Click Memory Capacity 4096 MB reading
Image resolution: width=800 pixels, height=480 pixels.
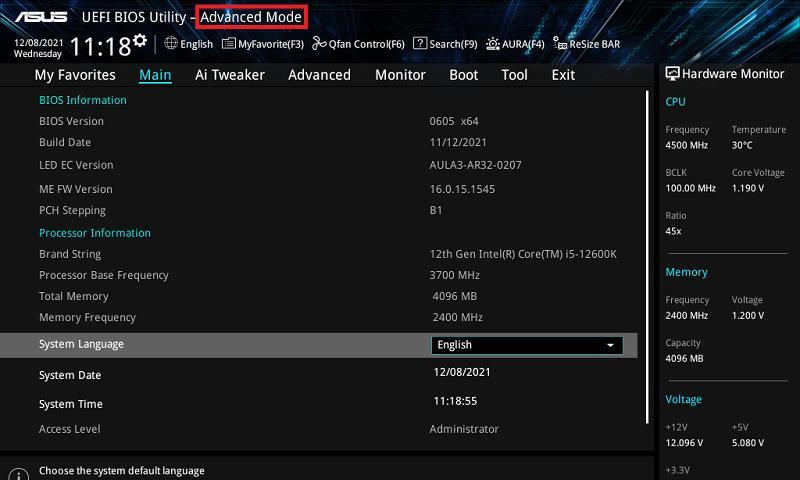pos(684,359)
